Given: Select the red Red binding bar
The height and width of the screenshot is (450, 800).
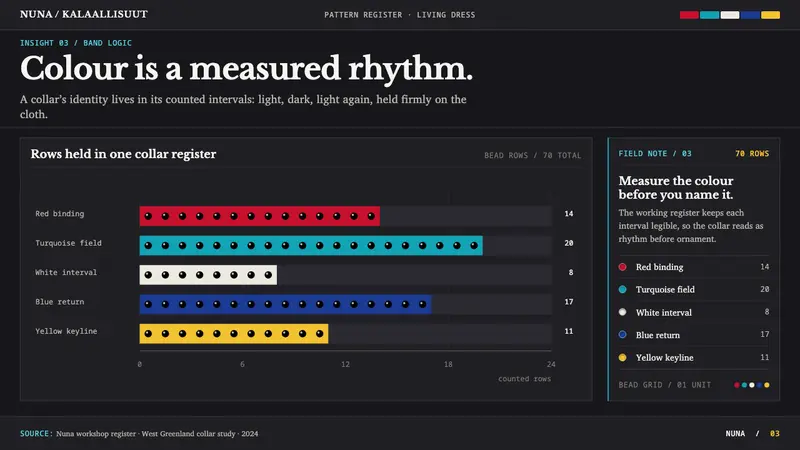Looking at the screenshot, I should (260, 216).
